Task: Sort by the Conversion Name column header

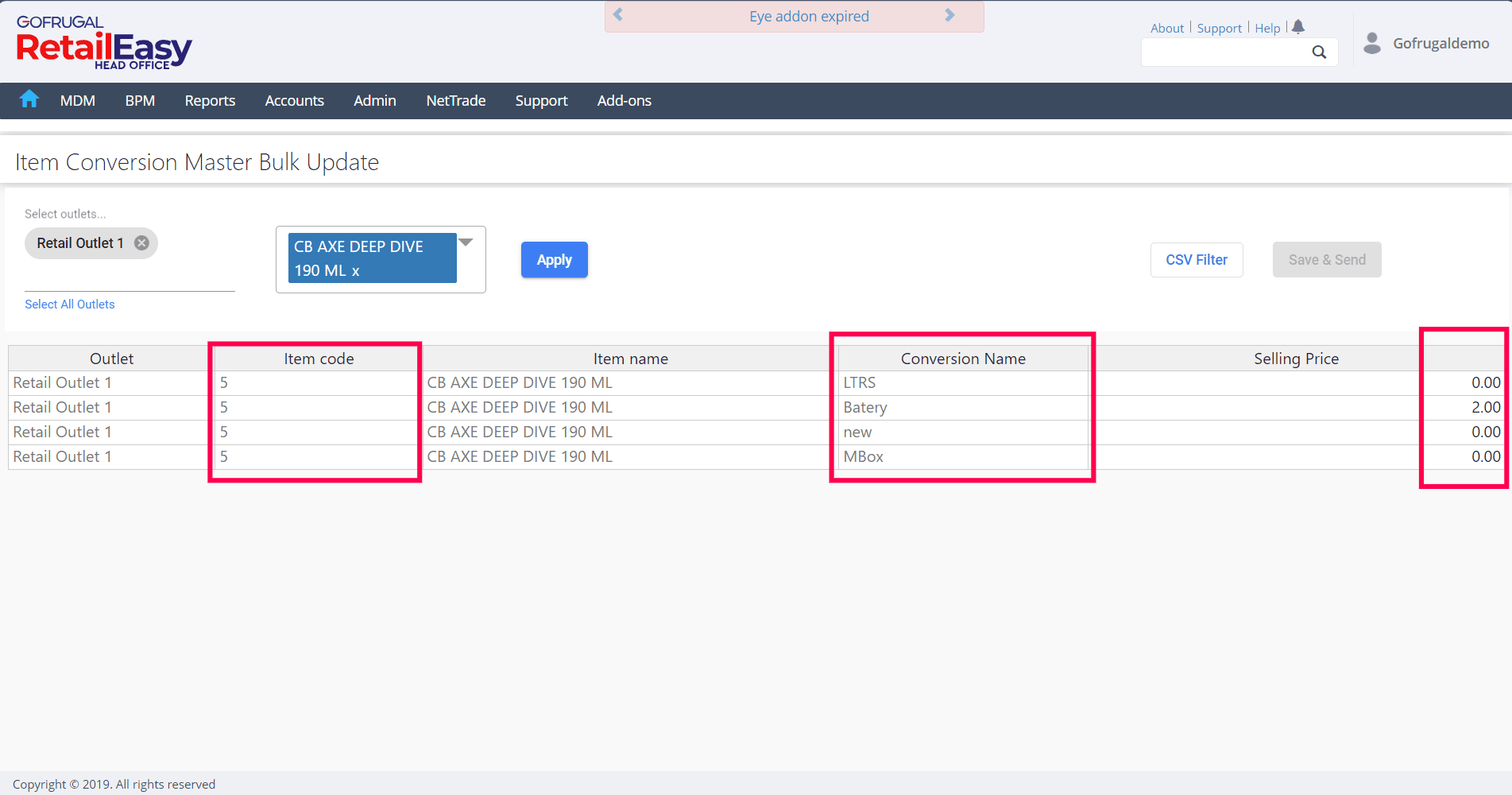Action: point(963,359)
